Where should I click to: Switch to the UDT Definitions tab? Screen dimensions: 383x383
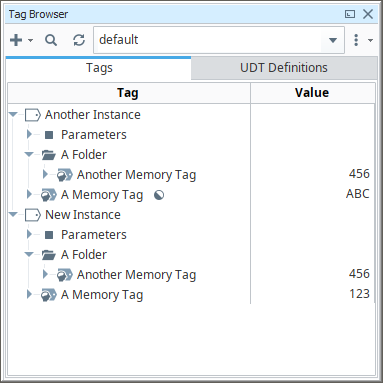284,68
